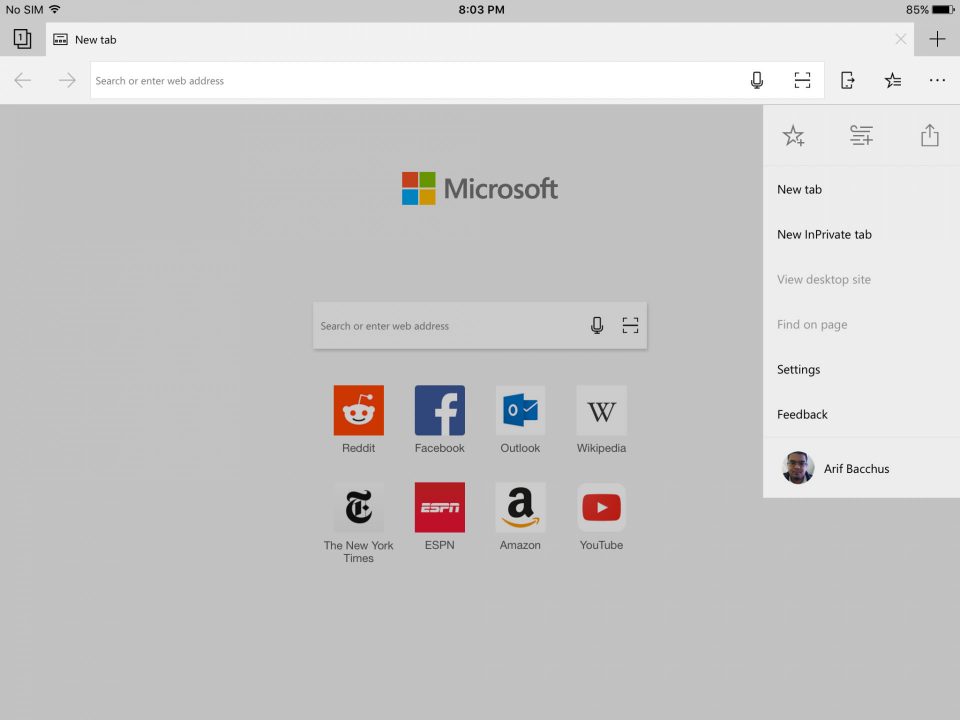960x720 pixels.
Task: Share the page using the share icon
Action: pos(929,135)
